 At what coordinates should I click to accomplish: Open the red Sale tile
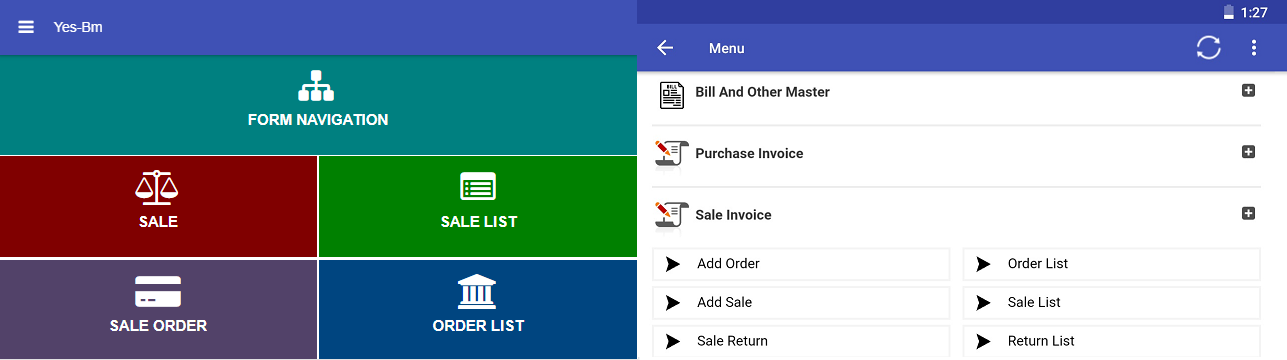[x=158, y=206]
